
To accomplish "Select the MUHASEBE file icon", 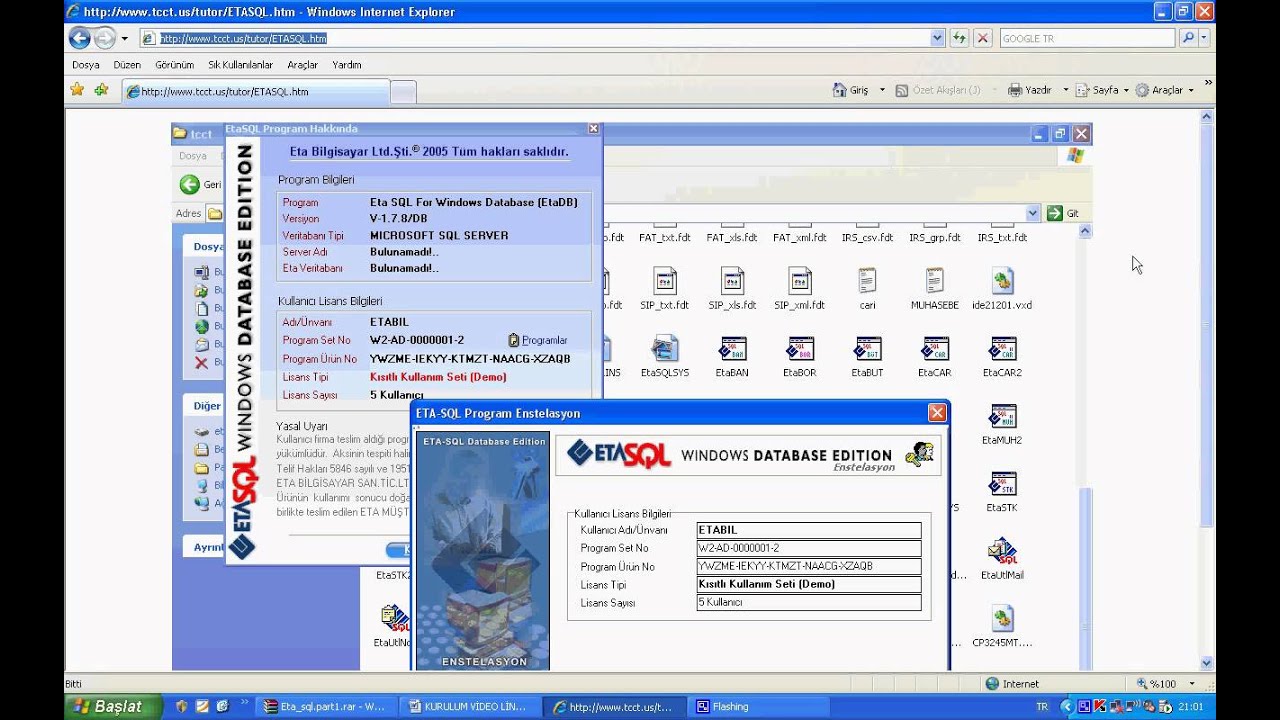I will [934, 281].
